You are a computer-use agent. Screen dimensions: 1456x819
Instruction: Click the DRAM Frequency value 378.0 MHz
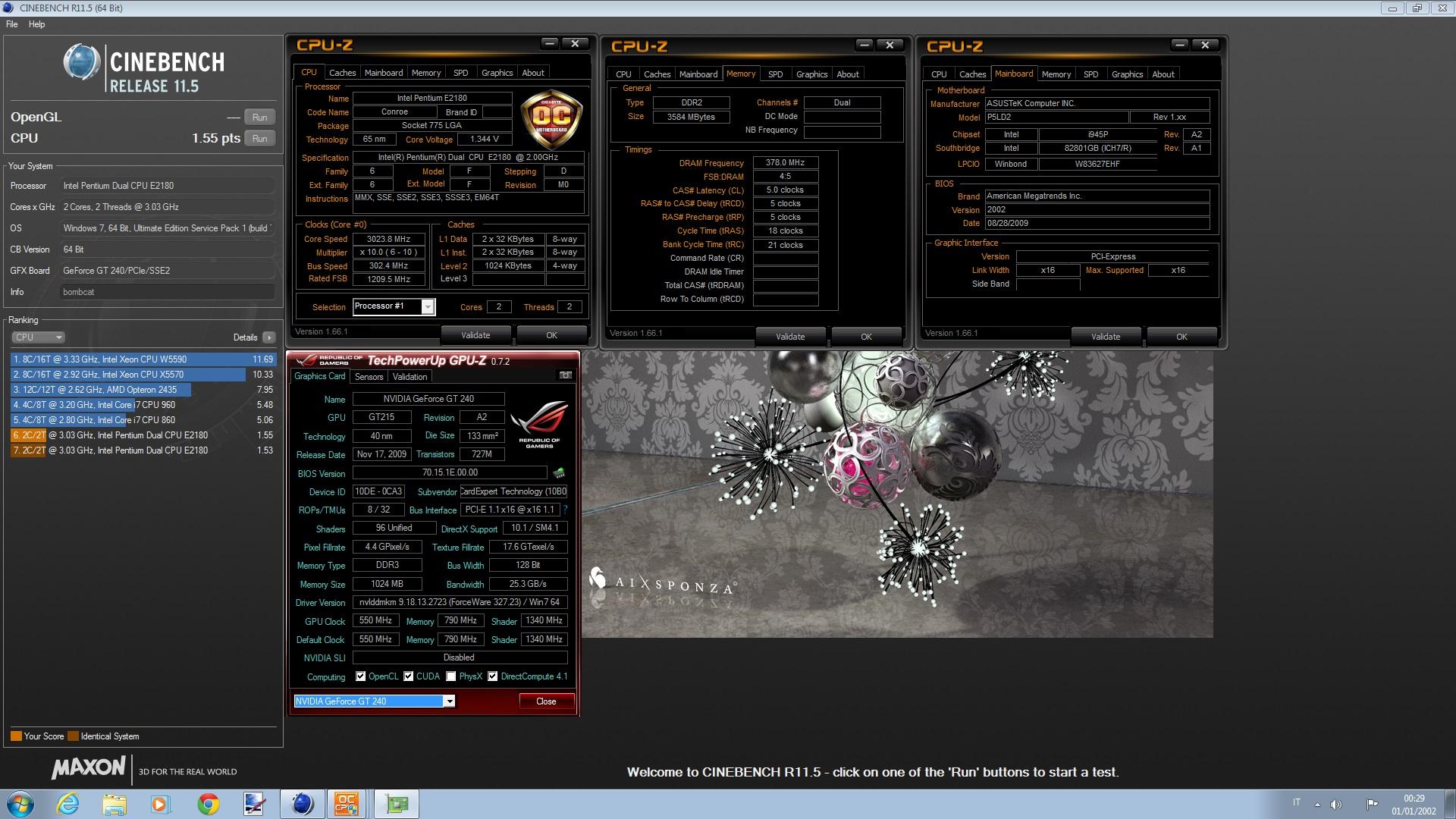point(785,162)
